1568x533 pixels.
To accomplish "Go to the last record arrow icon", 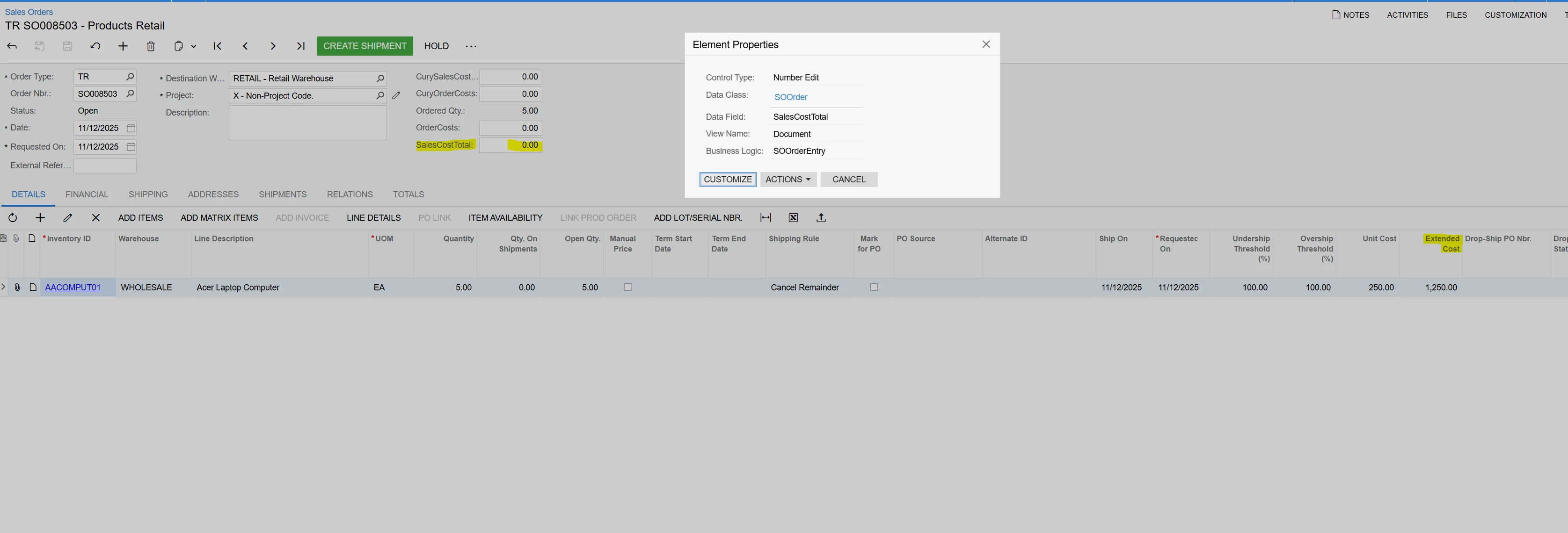I will click(301, 46).
